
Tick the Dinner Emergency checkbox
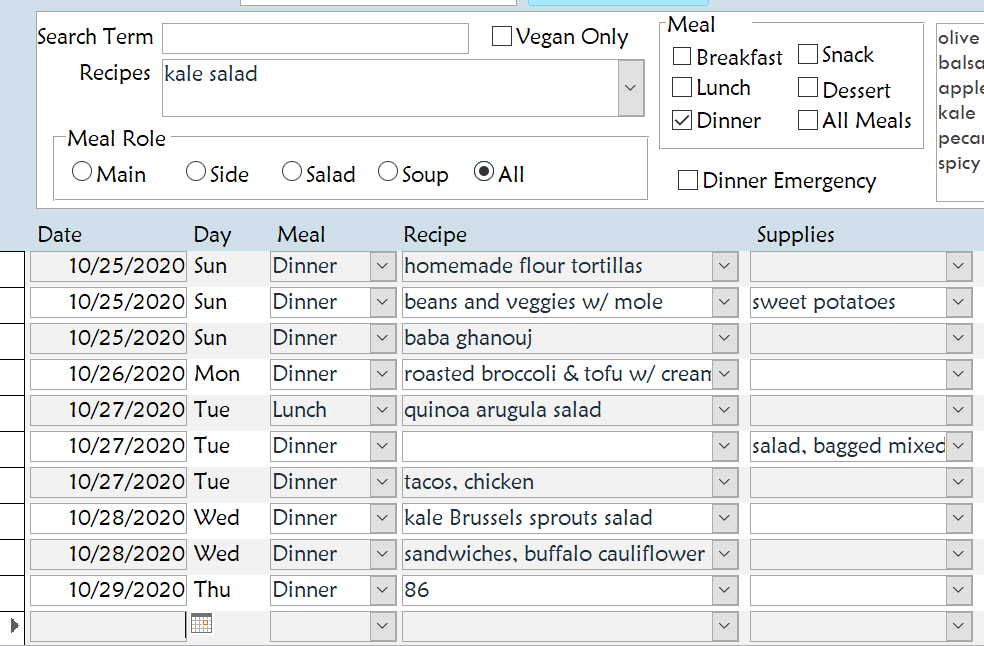point(688,180)
